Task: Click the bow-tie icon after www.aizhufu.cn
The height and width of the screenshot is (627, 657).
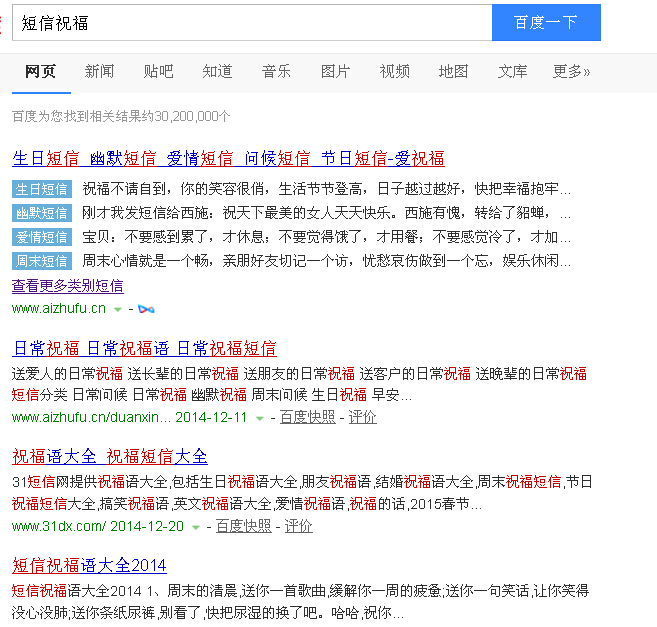Action: pyautogui.click(x=147, y=309)
